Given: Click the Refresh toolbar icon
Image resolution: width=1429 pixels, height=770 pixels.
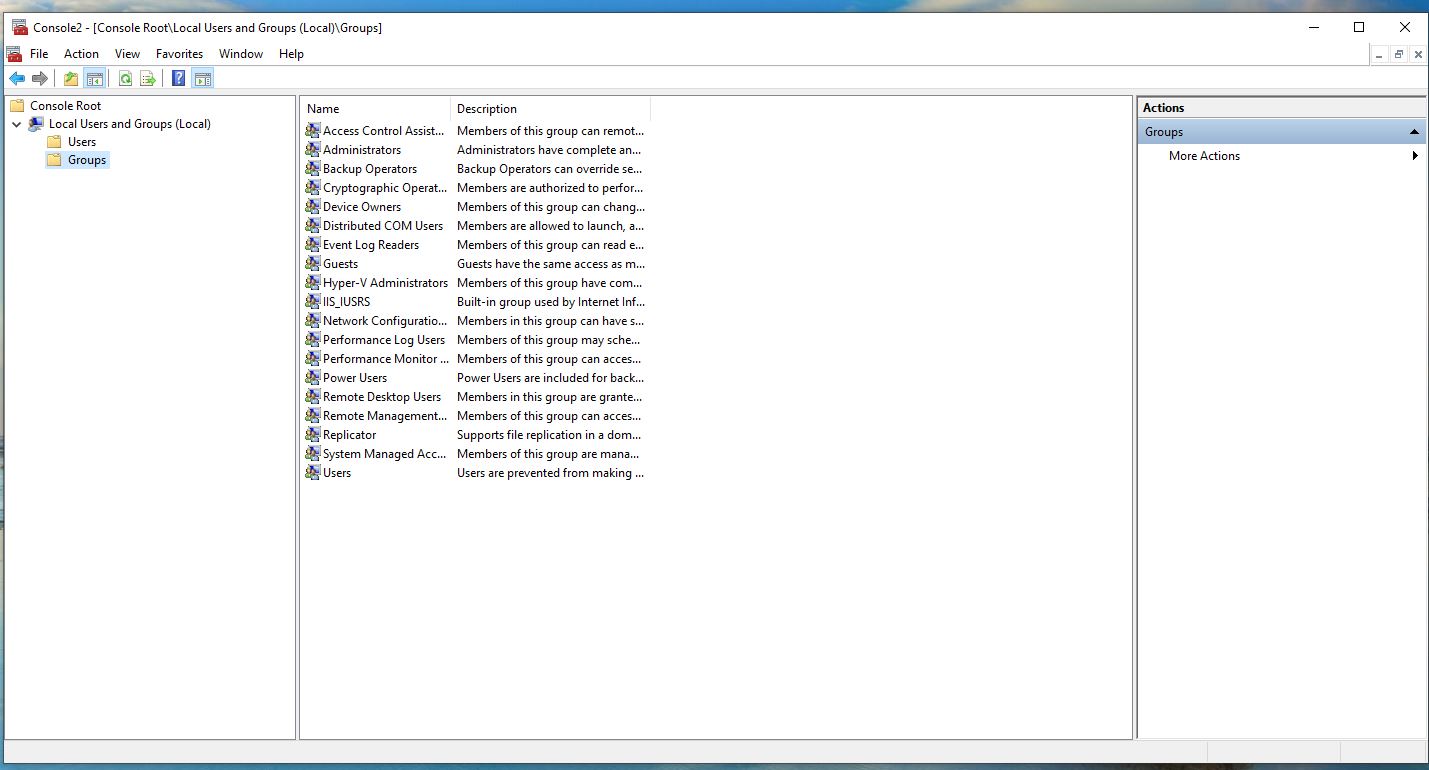Looking at the screenshot, I should [125, 79].
